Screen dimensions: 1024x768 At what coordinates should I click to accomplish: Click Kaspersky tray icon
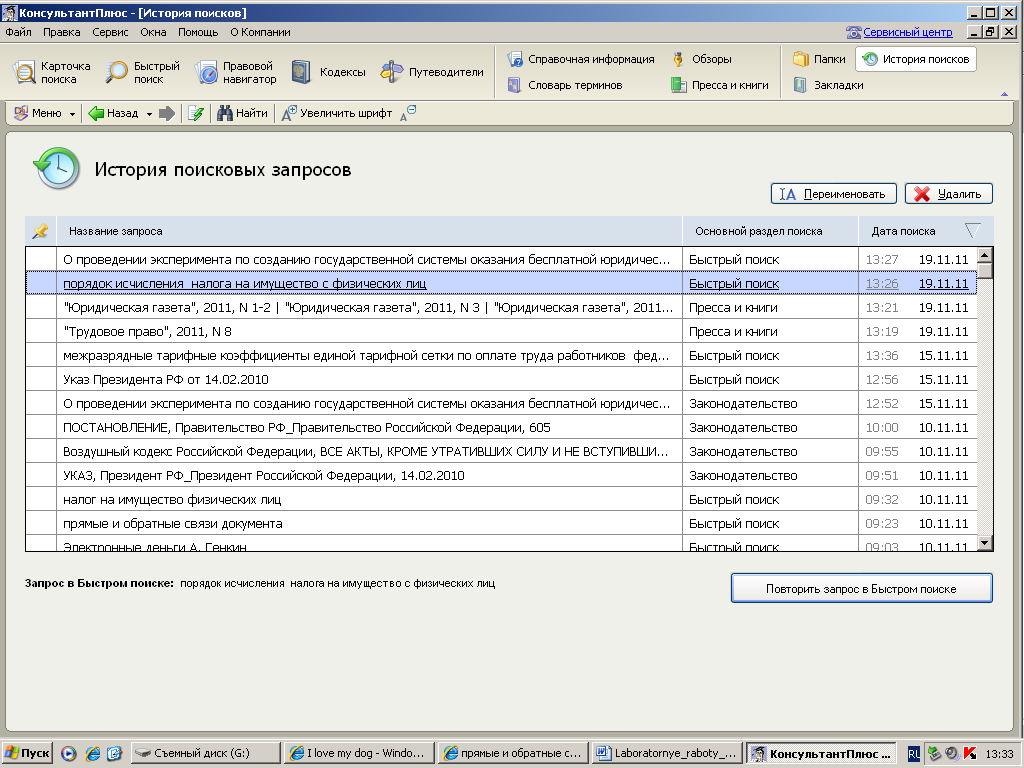click(970, 754)
